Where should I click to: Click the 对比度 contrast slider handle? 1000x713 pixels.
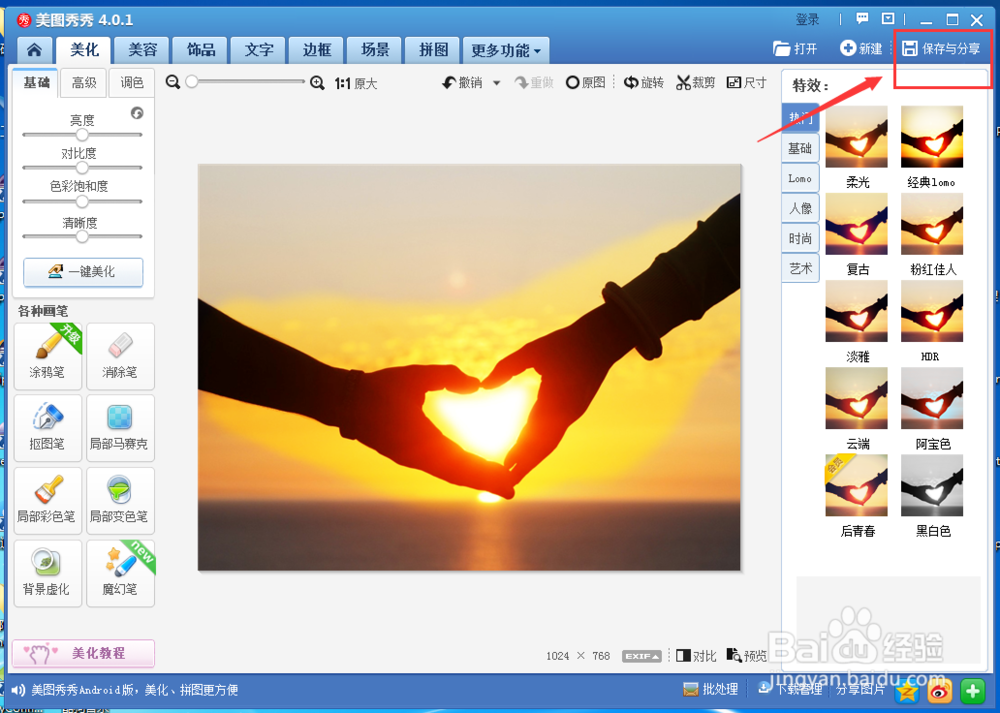click(82, 168)
